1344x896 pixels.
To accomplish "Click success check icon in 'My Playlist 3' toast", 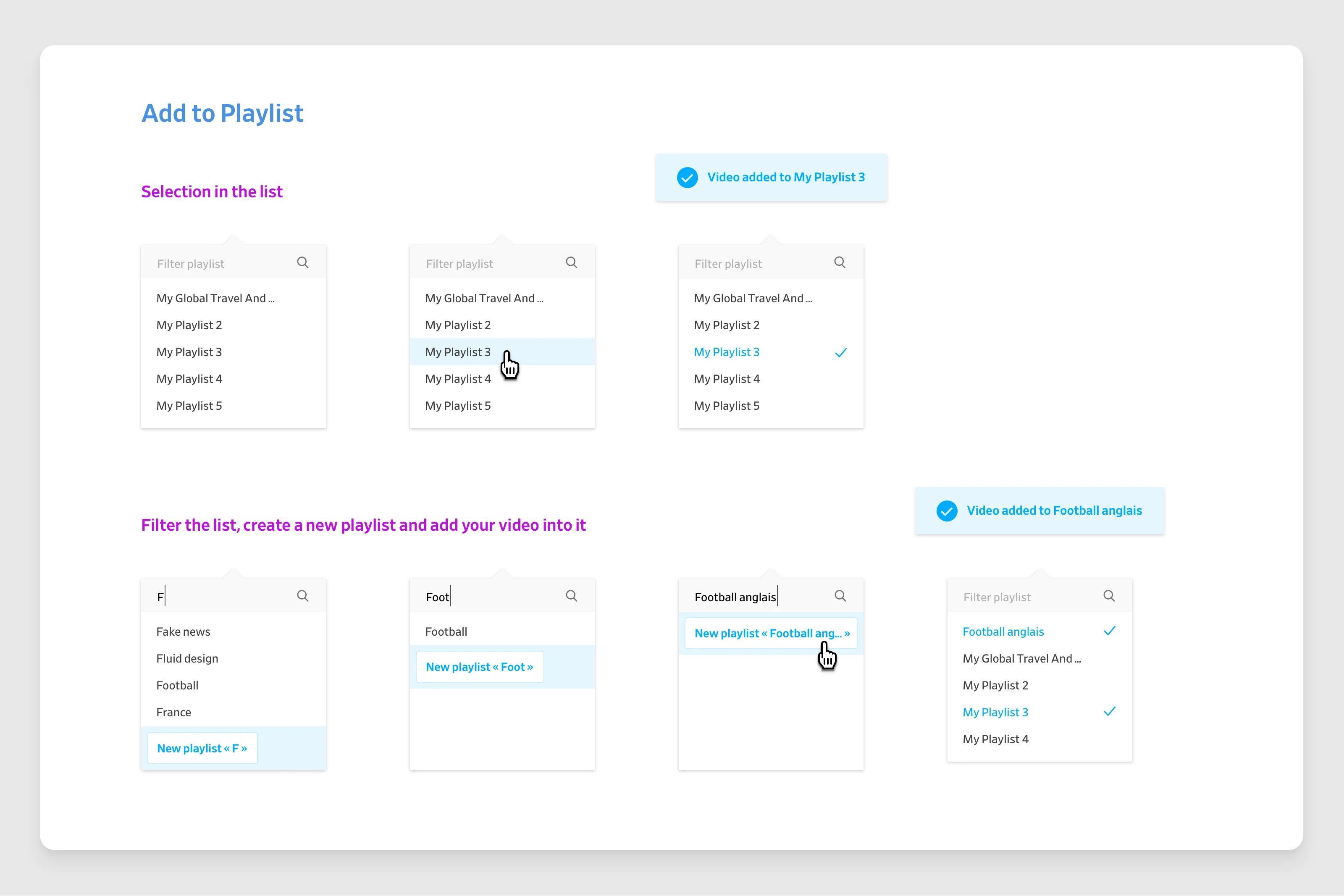I will (687, 178).
